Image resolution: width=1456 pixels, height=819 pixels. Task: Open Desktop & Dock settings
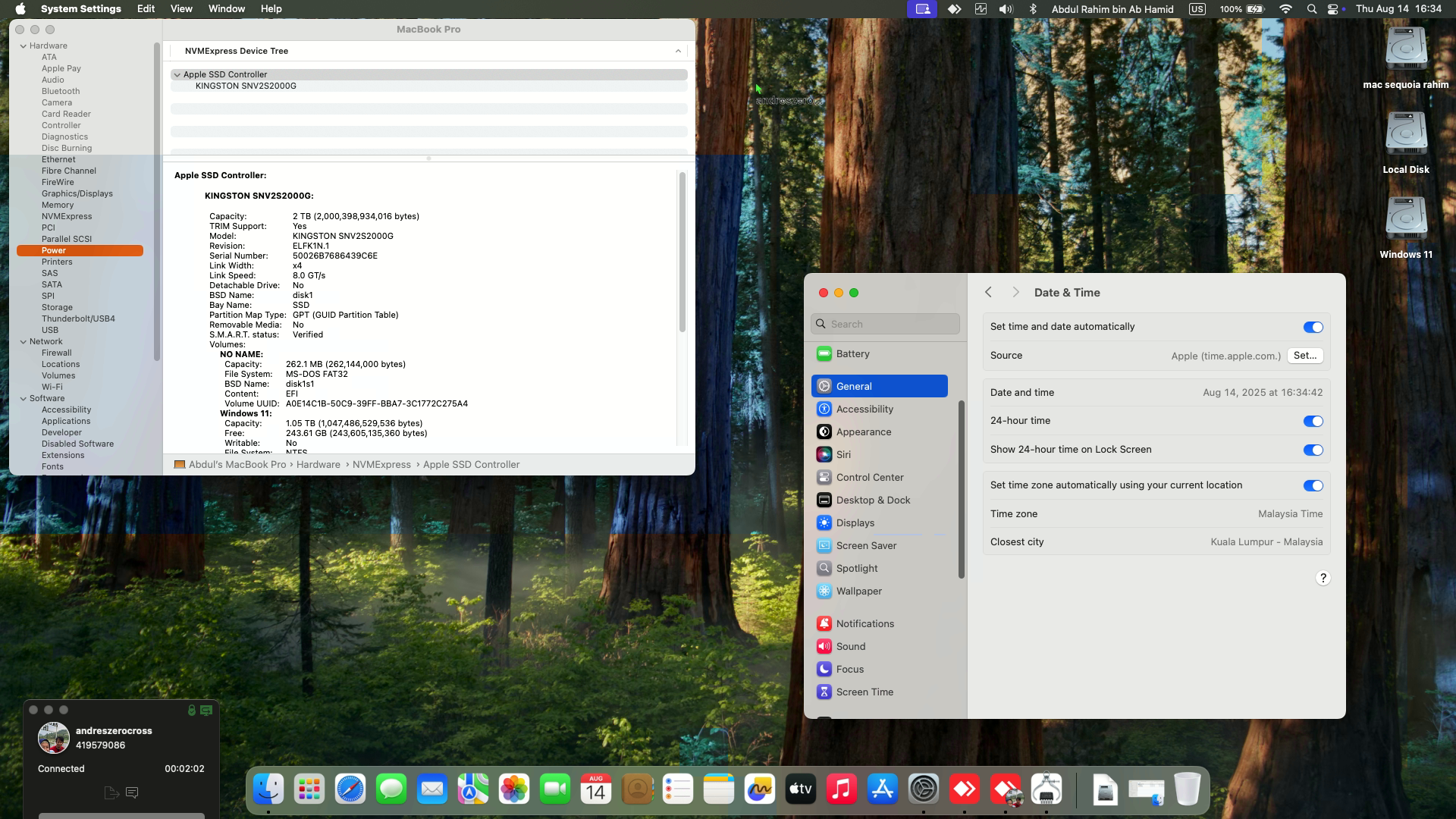point(879,500)
